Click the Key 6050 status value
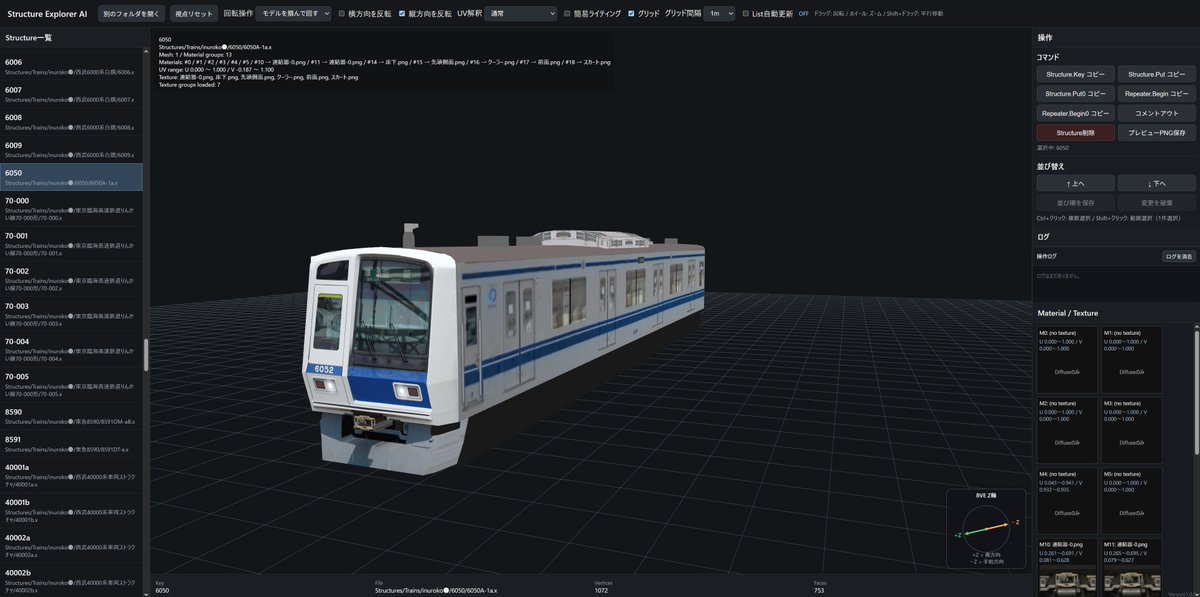The height and width of the screenshot is (597, 1200). (162, 591)
